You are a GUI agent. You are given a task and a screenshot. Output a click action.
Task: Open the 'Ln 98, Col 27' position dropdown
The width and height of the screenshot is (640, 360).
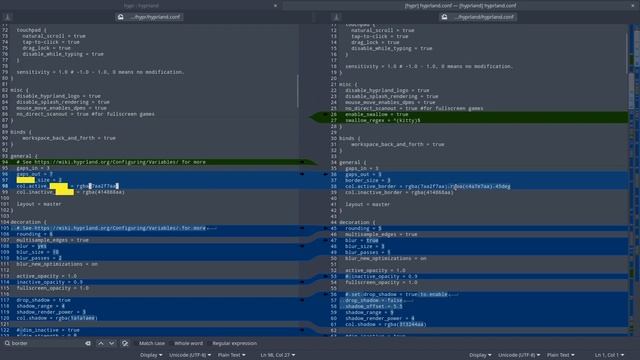pyautogui.click(x=278, y=355)
